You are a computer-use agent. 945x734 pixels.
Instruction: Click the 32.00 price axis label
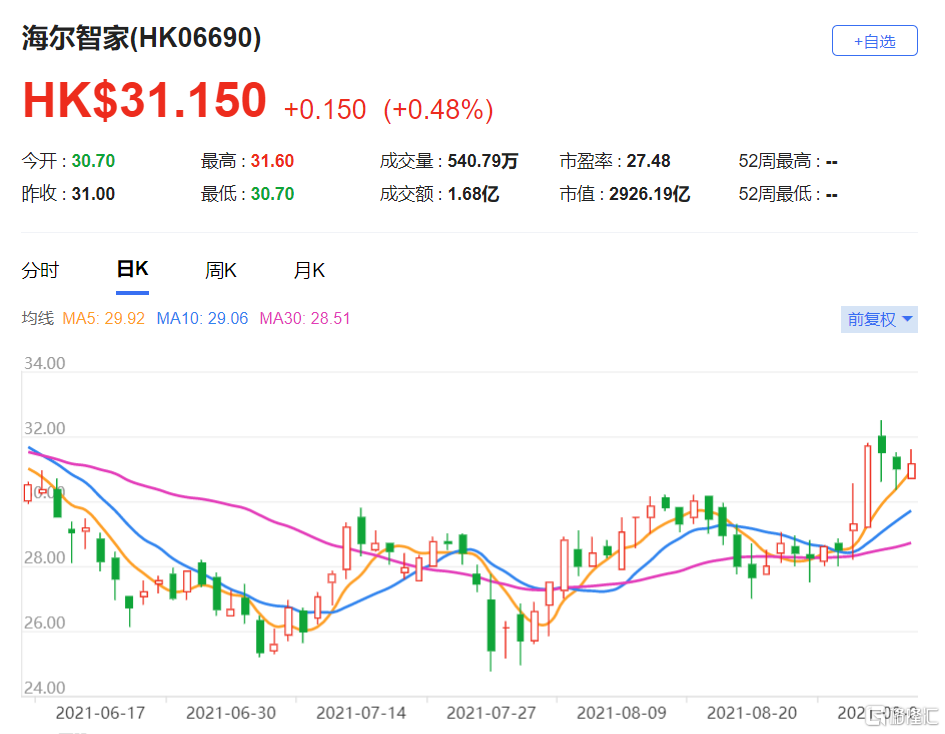(x=44, y=428)
